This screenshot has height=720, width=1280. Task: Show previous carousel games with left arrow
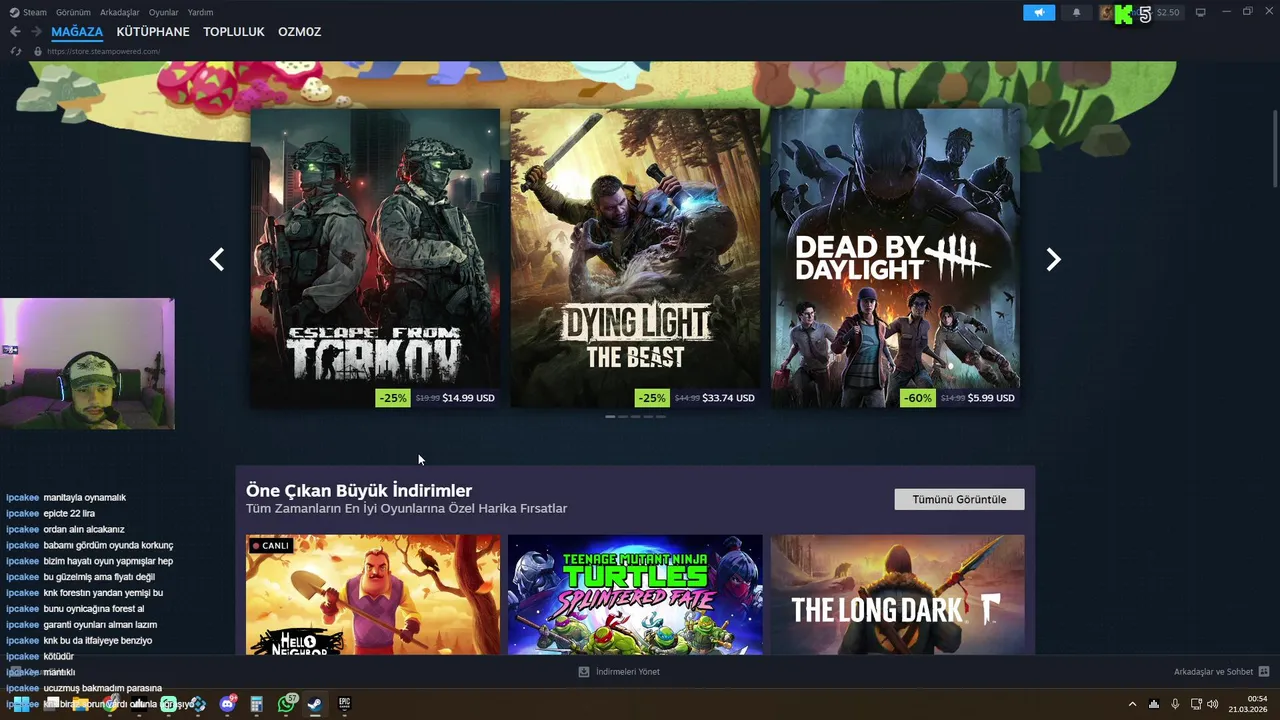tap(217, 259)
